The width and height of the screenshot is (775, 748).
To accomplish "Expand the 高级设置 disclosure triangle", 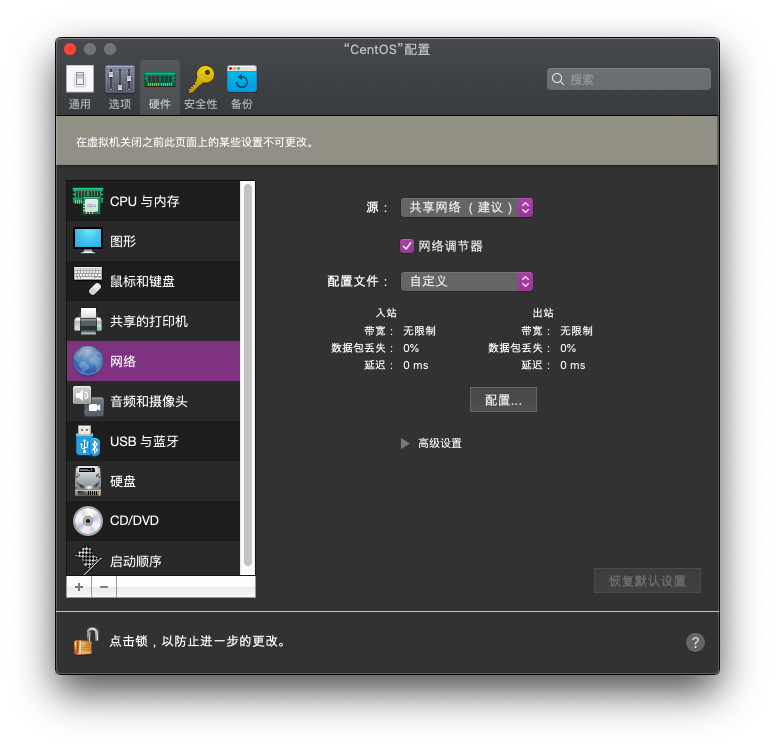I will click(405, 443).
